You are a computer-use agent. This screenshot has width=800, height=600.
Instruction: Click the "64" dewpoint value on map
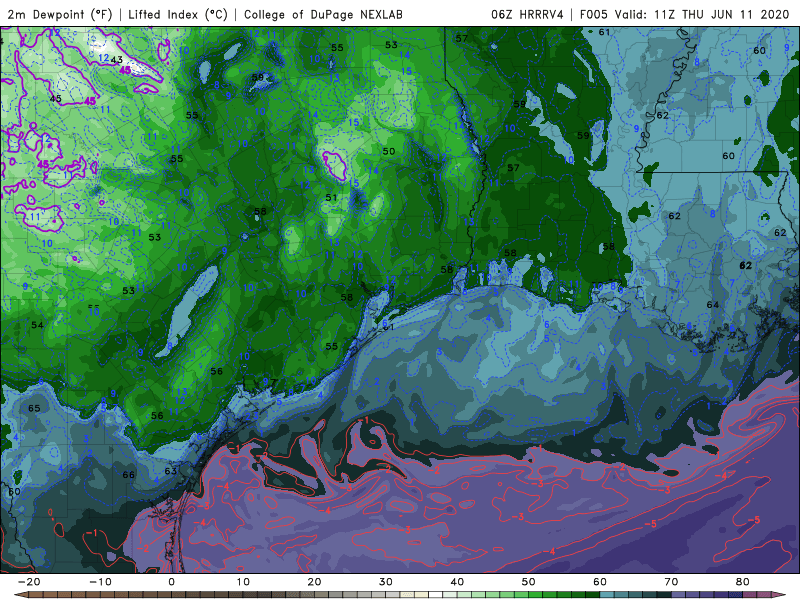(x=713, y=305)
